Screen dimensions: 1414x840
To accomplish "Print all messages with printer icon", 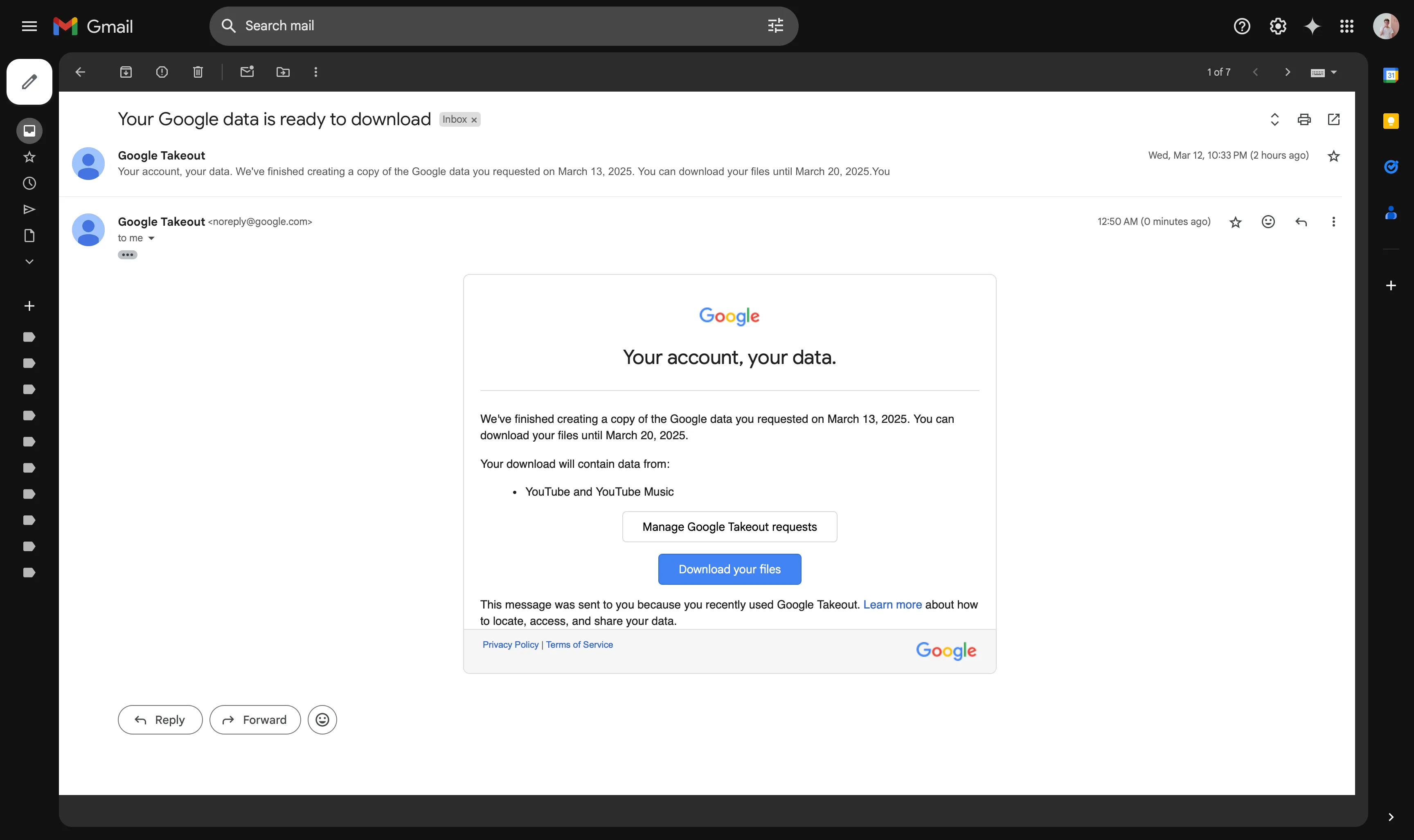I will coord(1304,119).
